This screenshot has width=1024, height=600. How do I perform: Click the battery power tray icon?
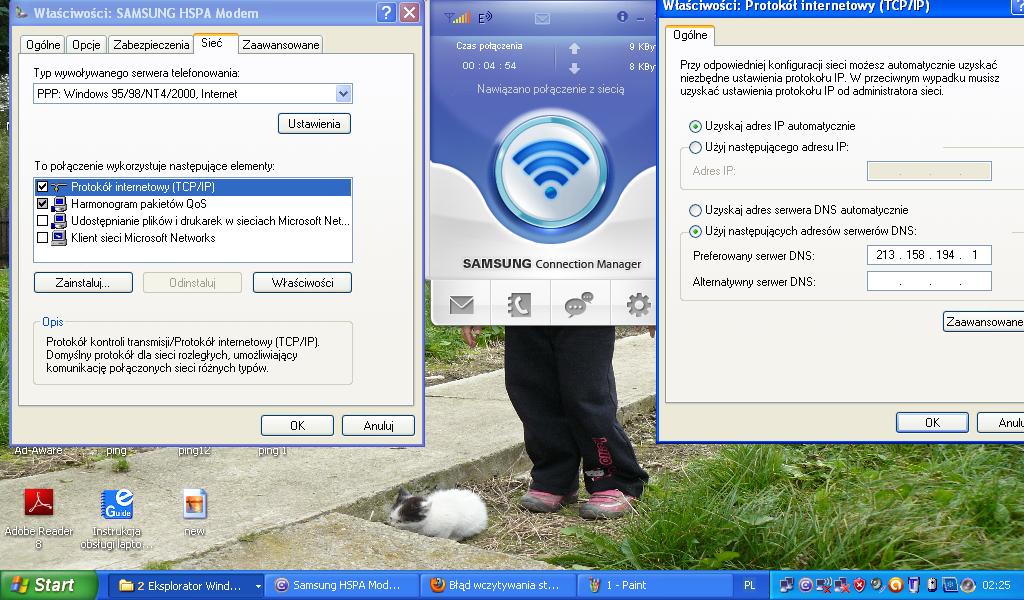[x=933, y=585]
